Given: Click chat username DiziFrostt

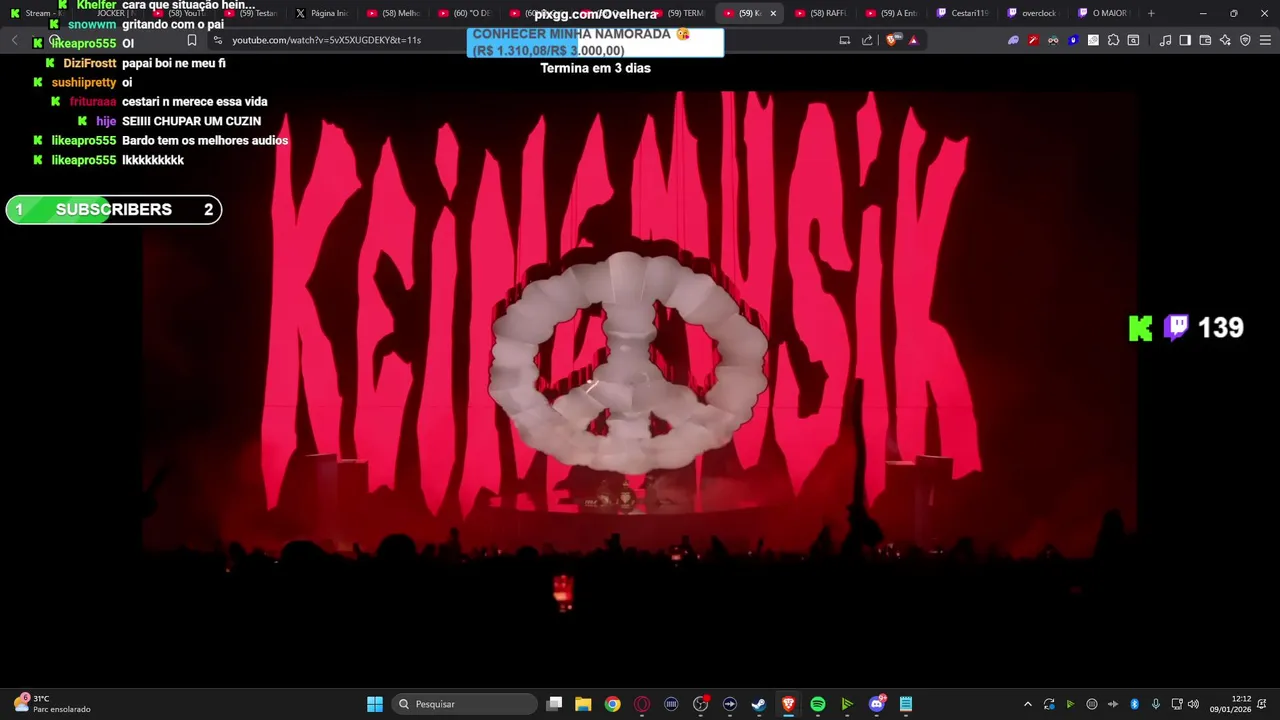Looking at the screenshot, I should point(90,63).
